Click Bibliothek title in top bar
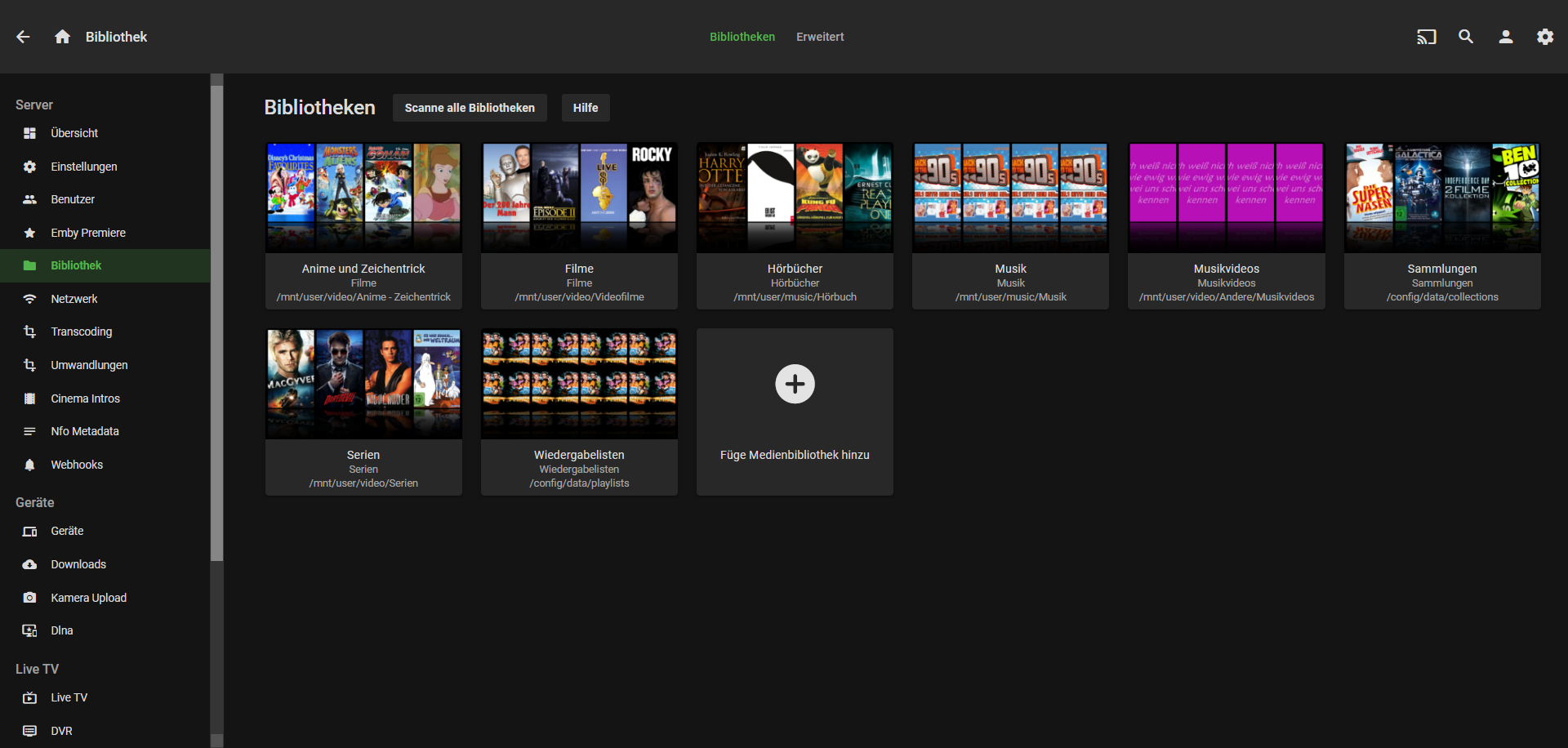Viewport: 1568px width, 748px height. [116, 37]
